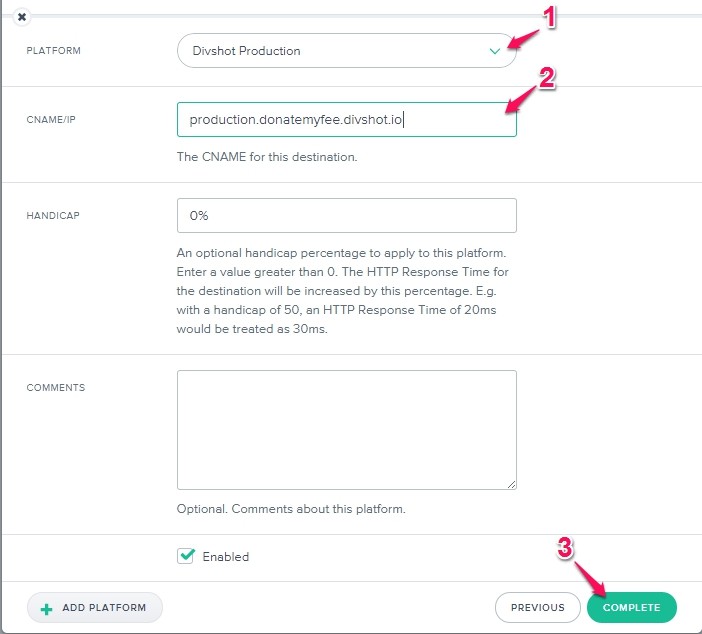
Task: Go back with the Previous button
Action: pyautogui.click(x=537, y=607)
